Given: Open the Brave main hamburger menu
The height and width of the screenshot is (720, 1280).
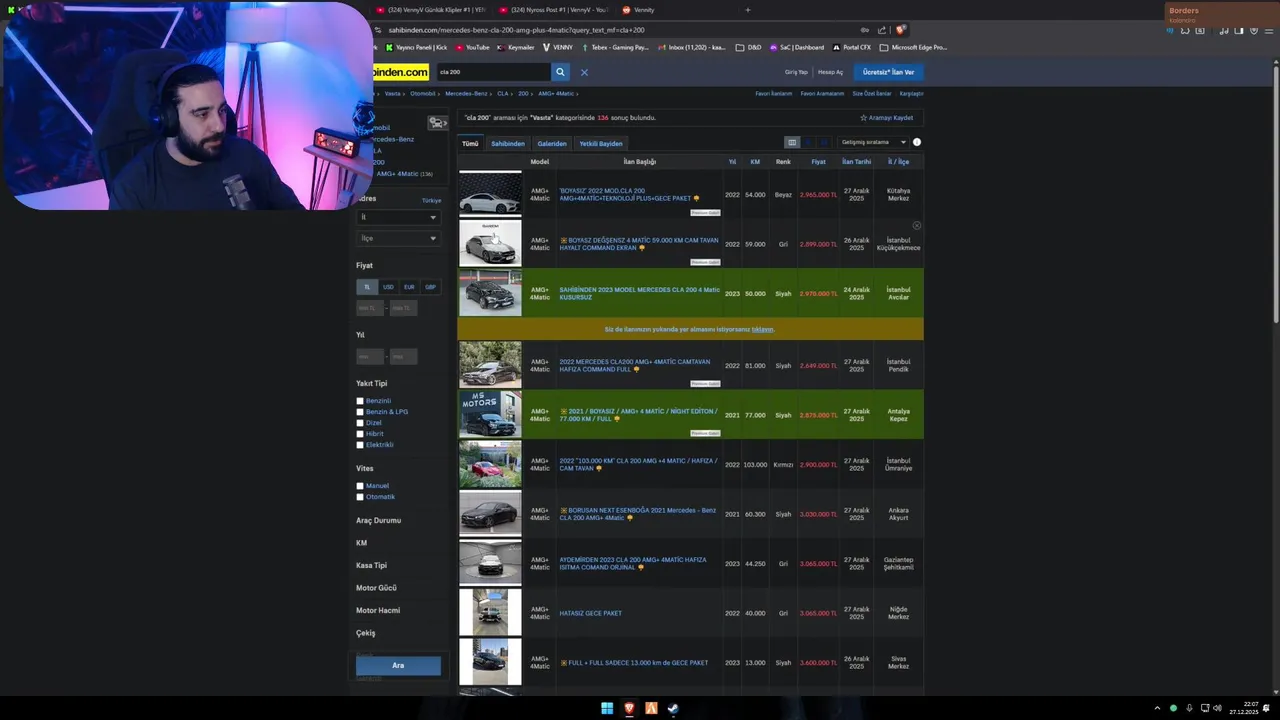Looking at the screenshot, I should (1267, 30).
